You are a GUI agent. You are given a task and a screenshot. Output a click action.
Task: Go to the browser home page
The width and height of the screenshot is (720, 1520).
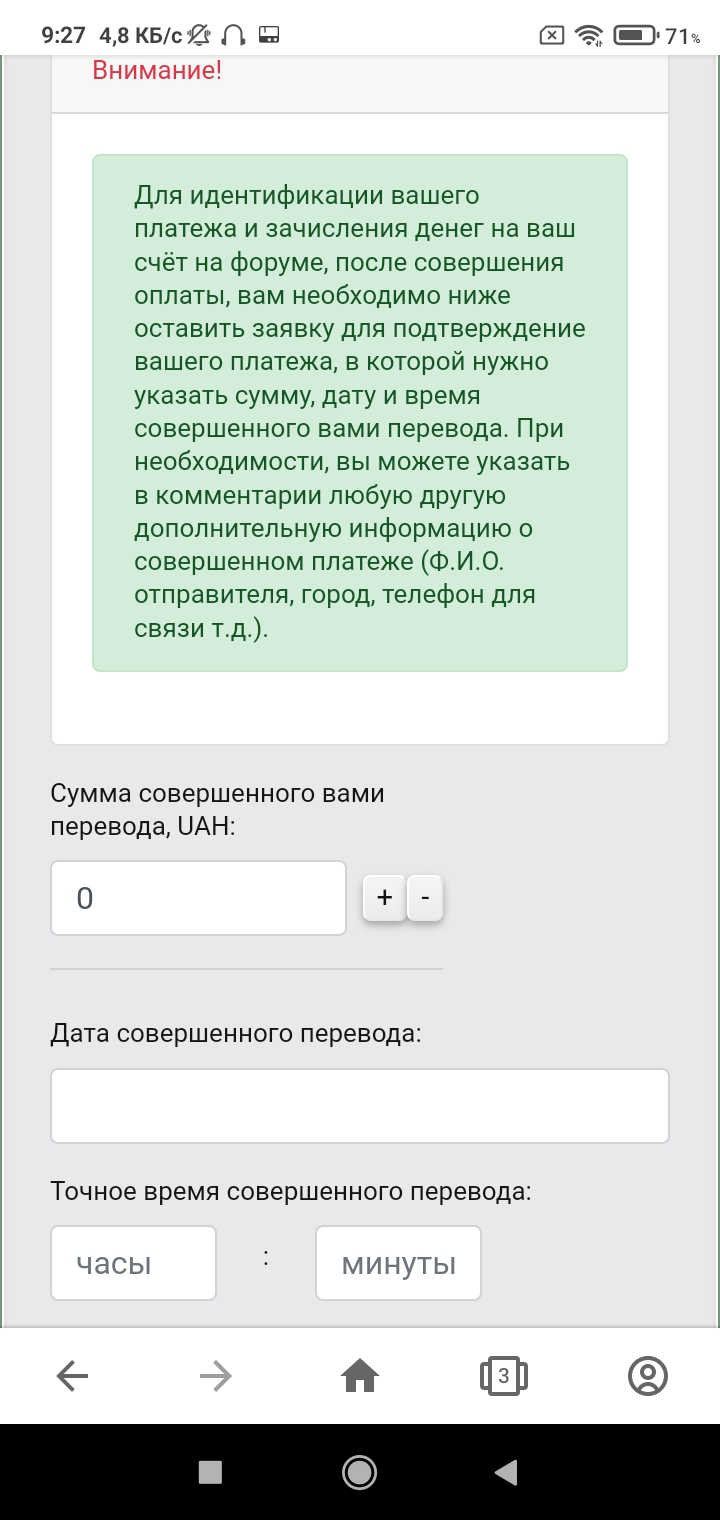[360, 1377]
